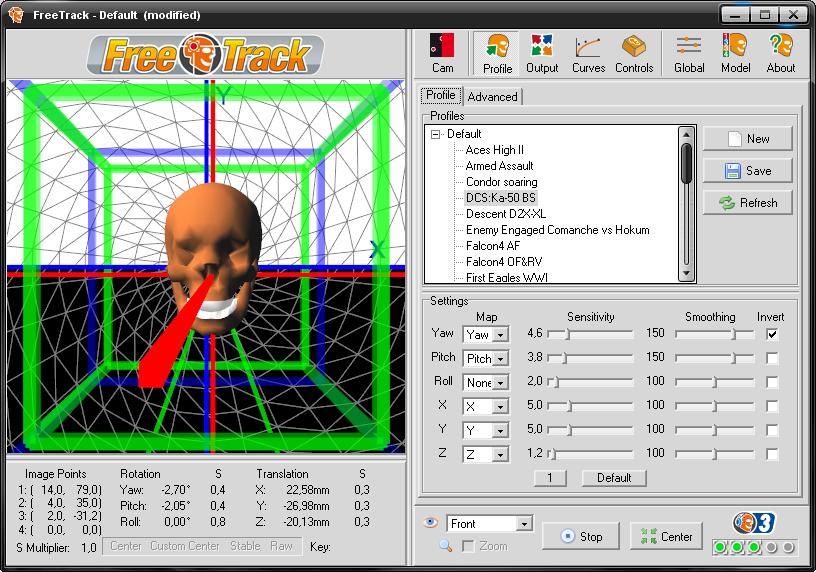Click the profiles list up scroll arrow
Screen dimensions: 816x572
point(686,134)
